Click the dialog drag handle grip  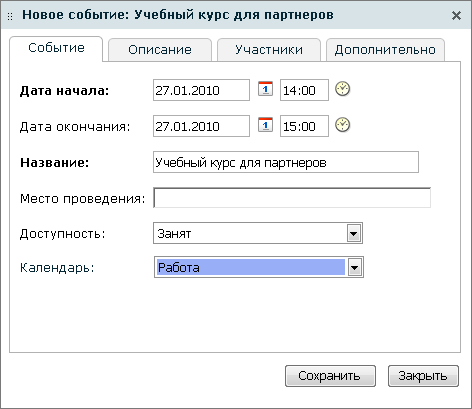pos(10,16)
